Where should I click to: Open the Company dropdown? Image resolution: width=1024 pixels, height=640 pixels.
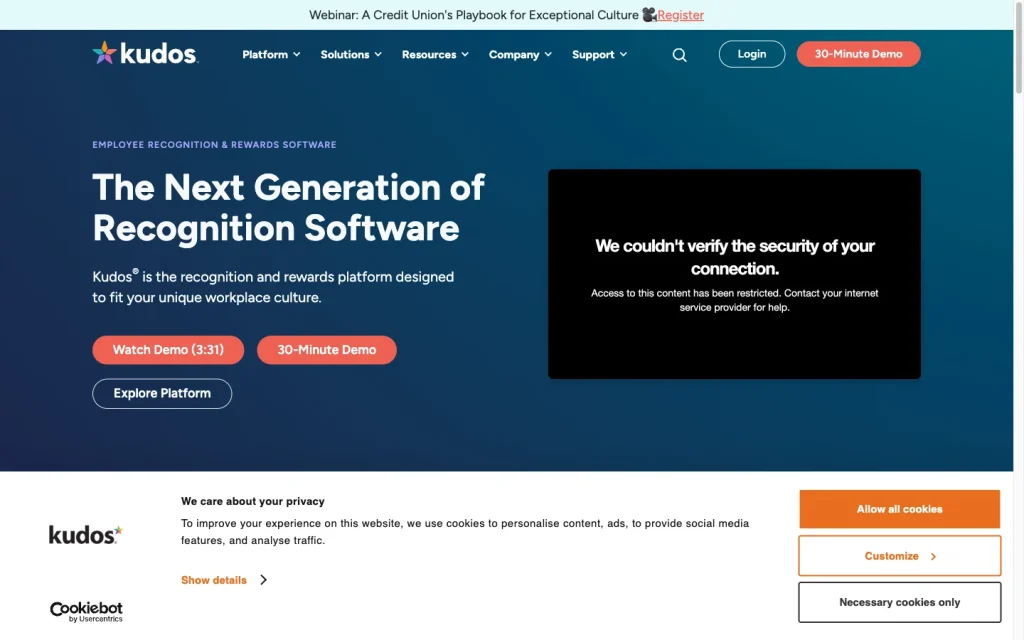pyautogui.click(x=520, y=54)
